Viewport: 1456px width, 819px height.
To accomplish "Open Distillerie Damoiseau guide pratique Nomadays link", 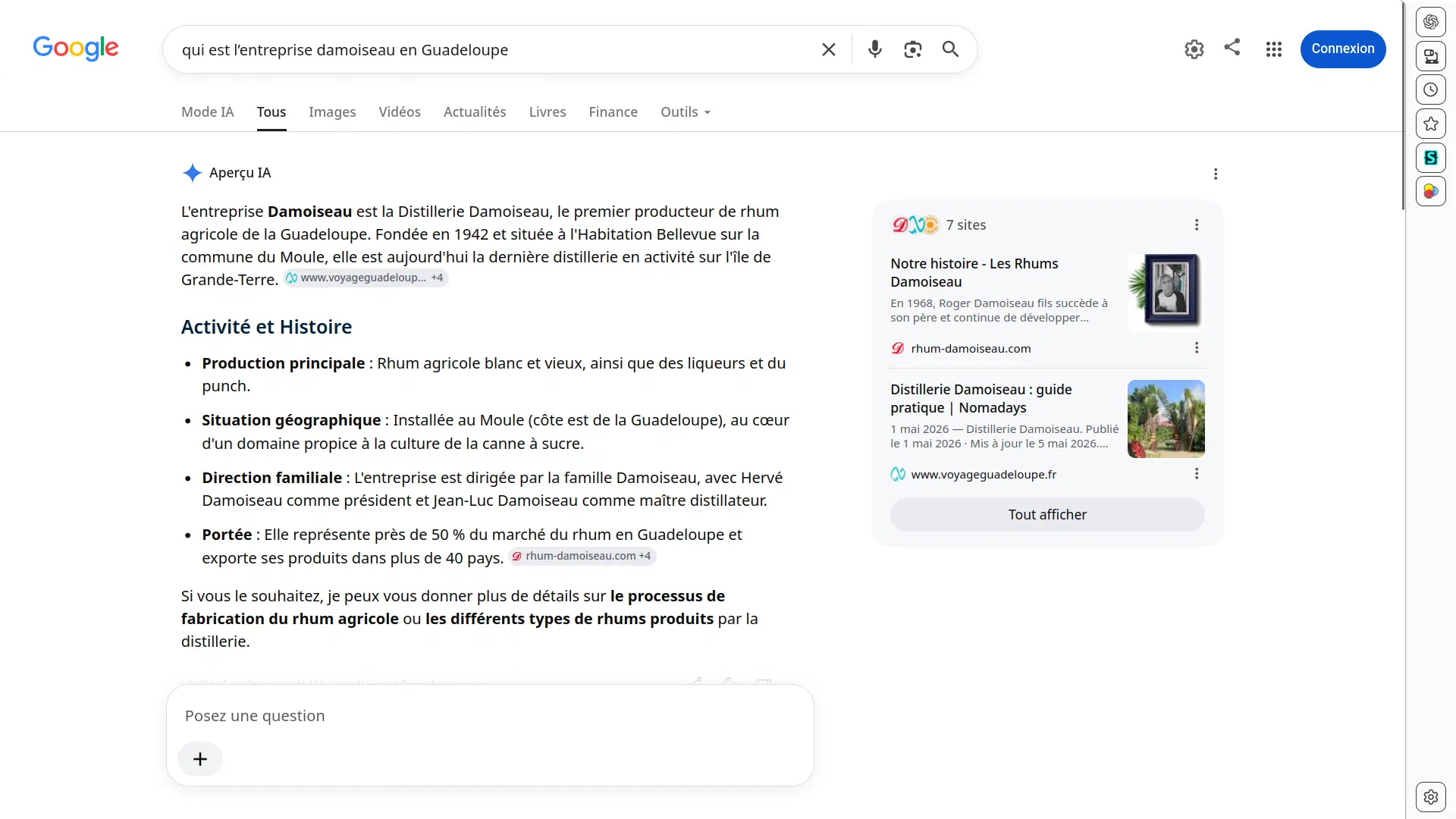I will [981, 398].
